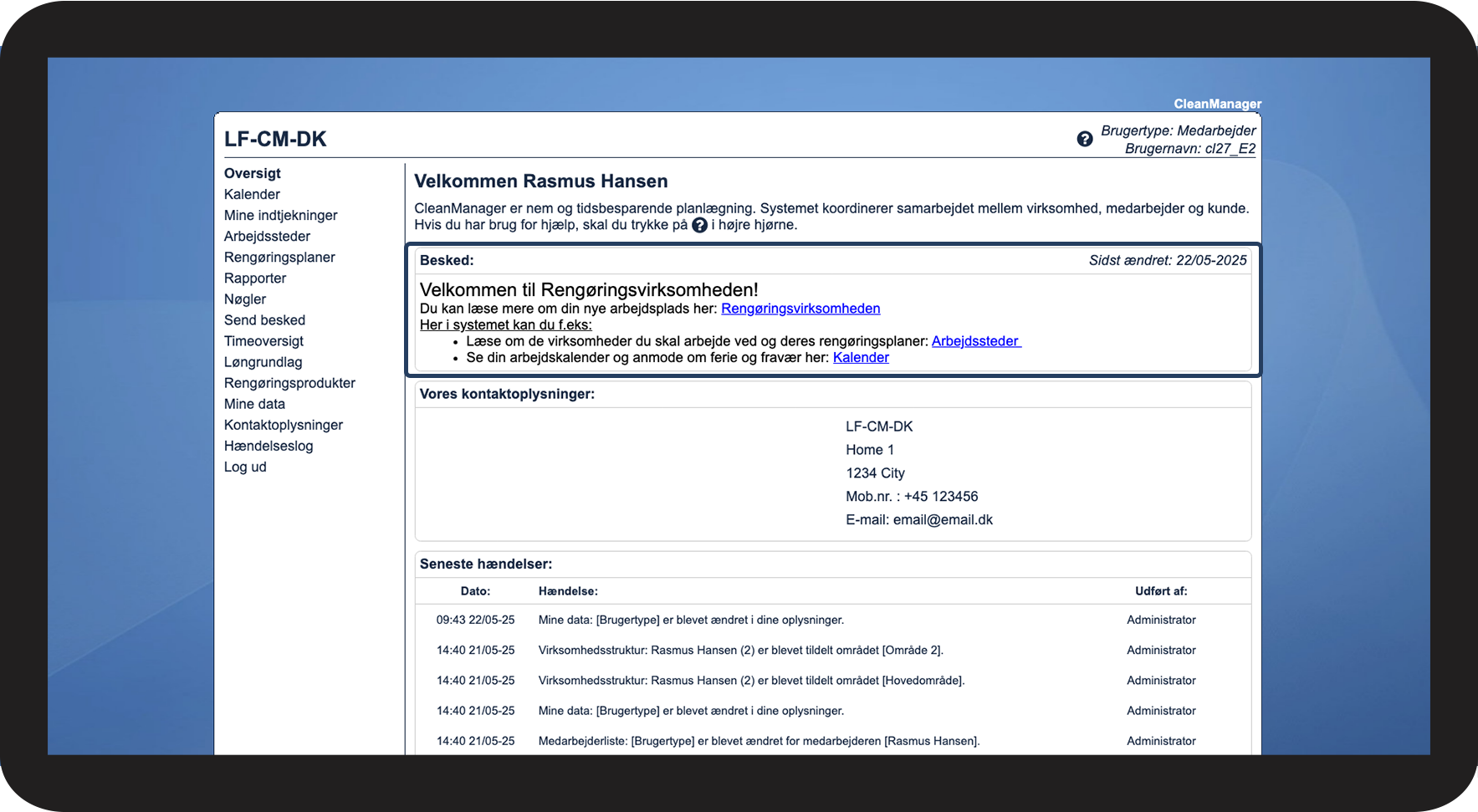Screen dimensions: 1478x812
Task: Click the Home 1 address line
Action: 870,449
